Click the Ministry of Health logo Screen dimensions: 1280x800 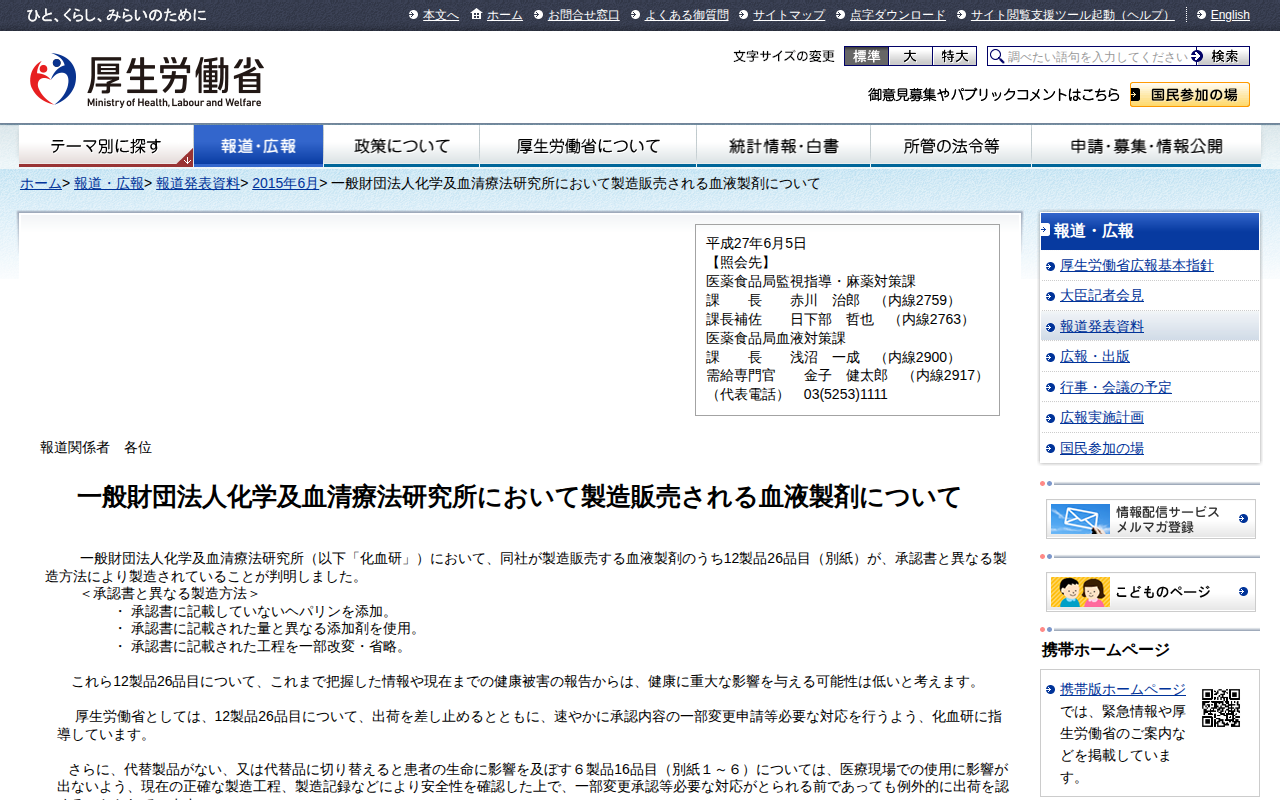146,80
